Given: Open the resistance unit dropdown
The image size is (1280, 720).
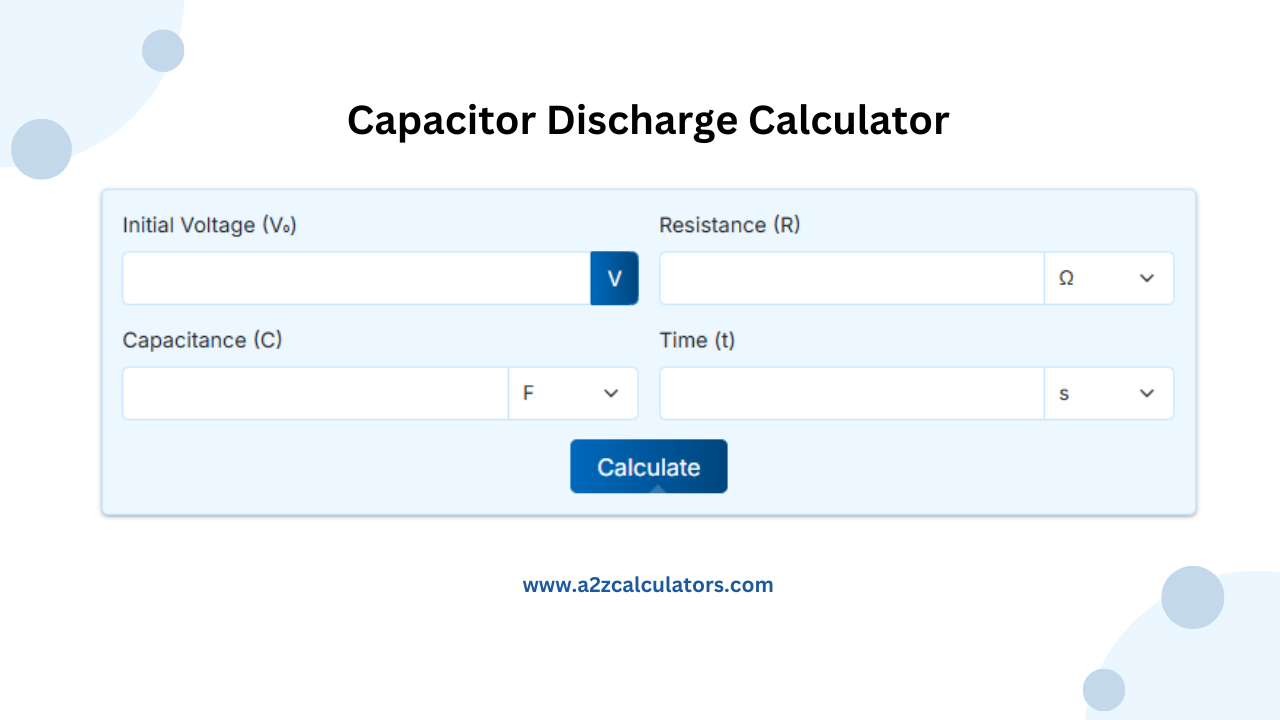Looking at the screenshot, I should (1109, 278).
